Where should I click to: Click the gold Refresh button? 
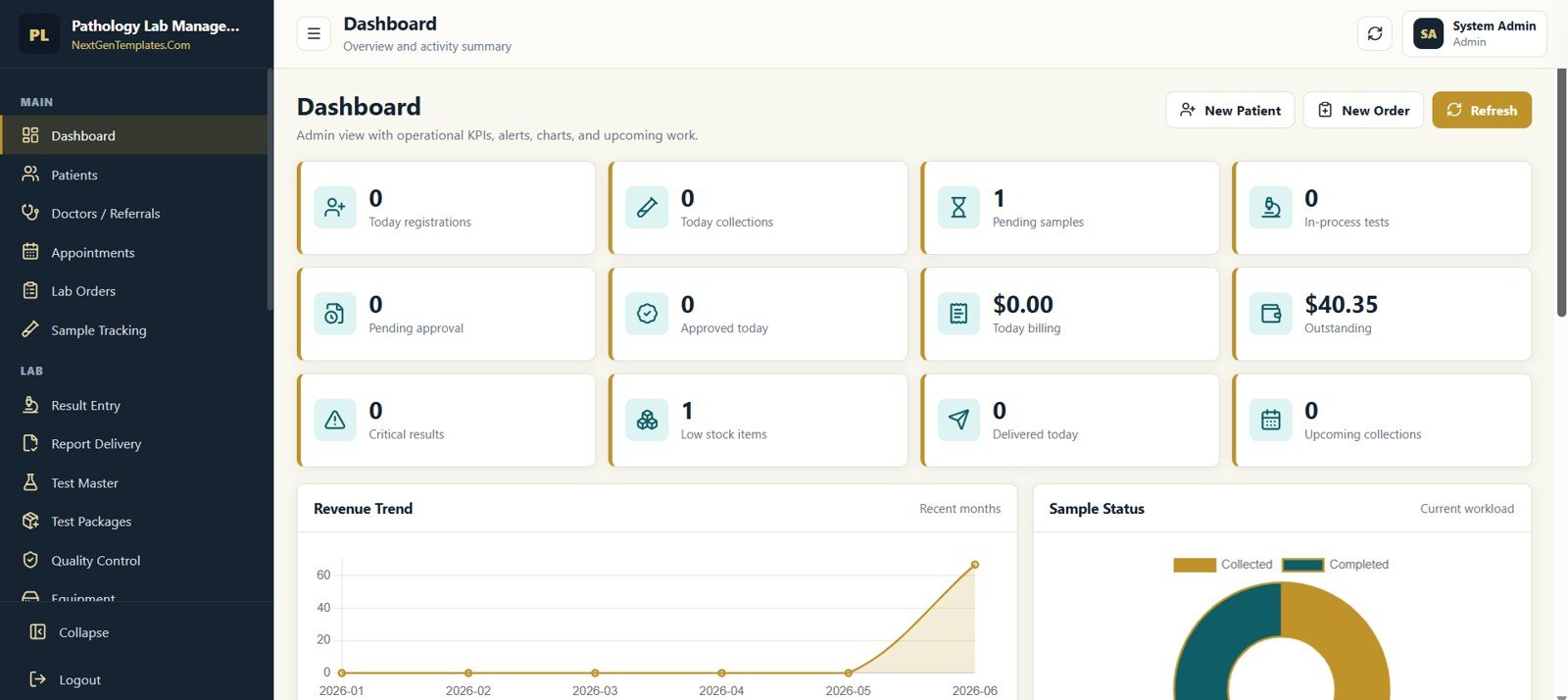(x=1482, y=110)
